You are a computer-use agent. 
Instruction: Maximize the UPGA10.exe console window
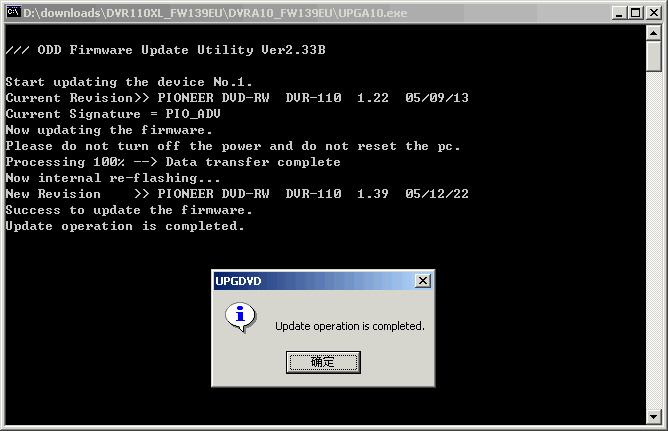click(635, 13)
